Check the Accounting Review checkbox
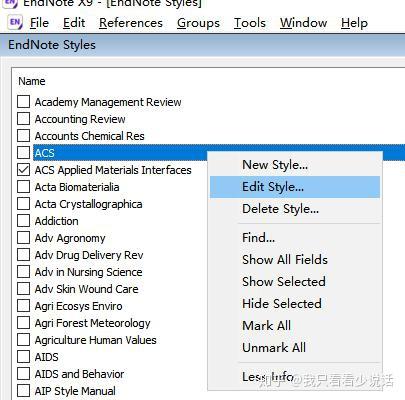Screen dimensions: 405x400 (23, 119)
